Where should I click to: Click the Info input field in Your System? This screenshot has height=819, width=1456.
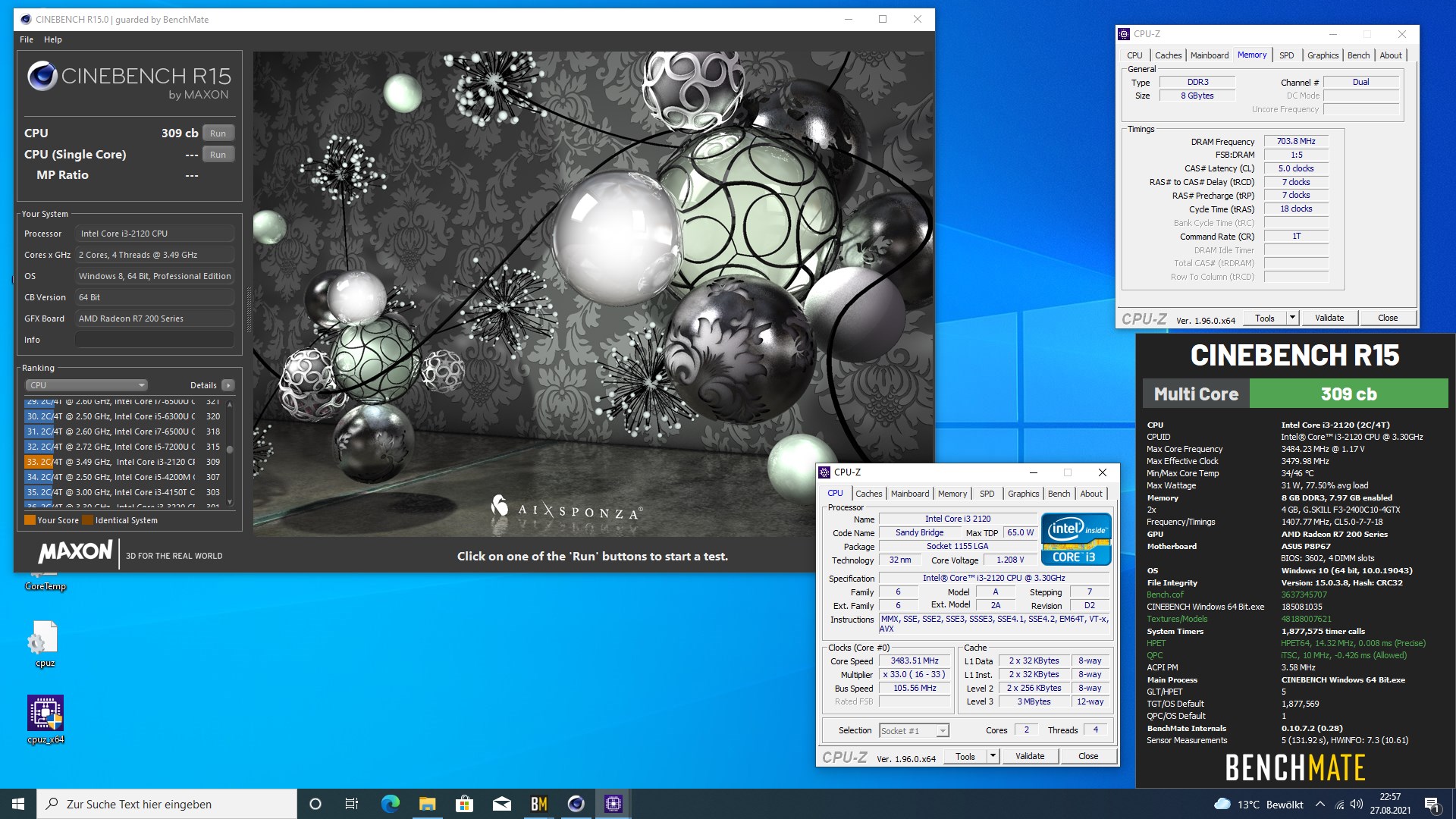point(155,340)
